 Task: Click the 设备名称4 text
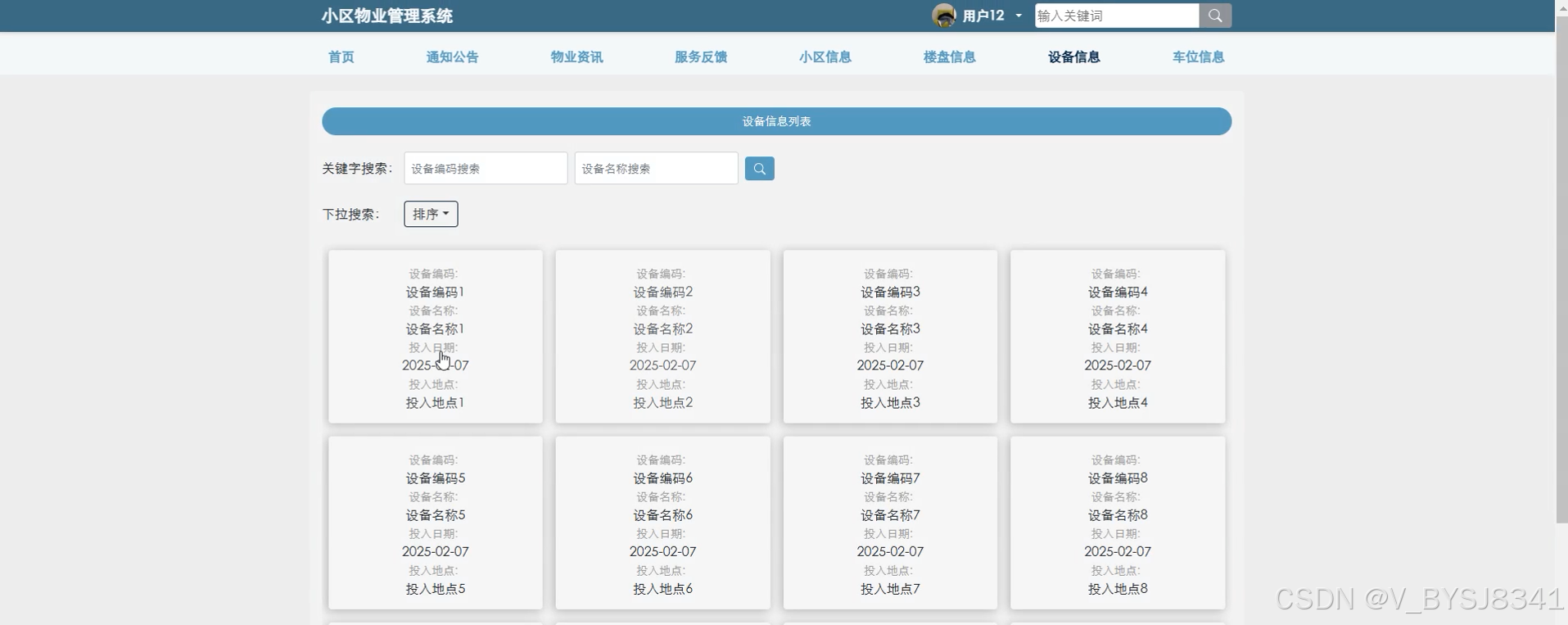1118,328
